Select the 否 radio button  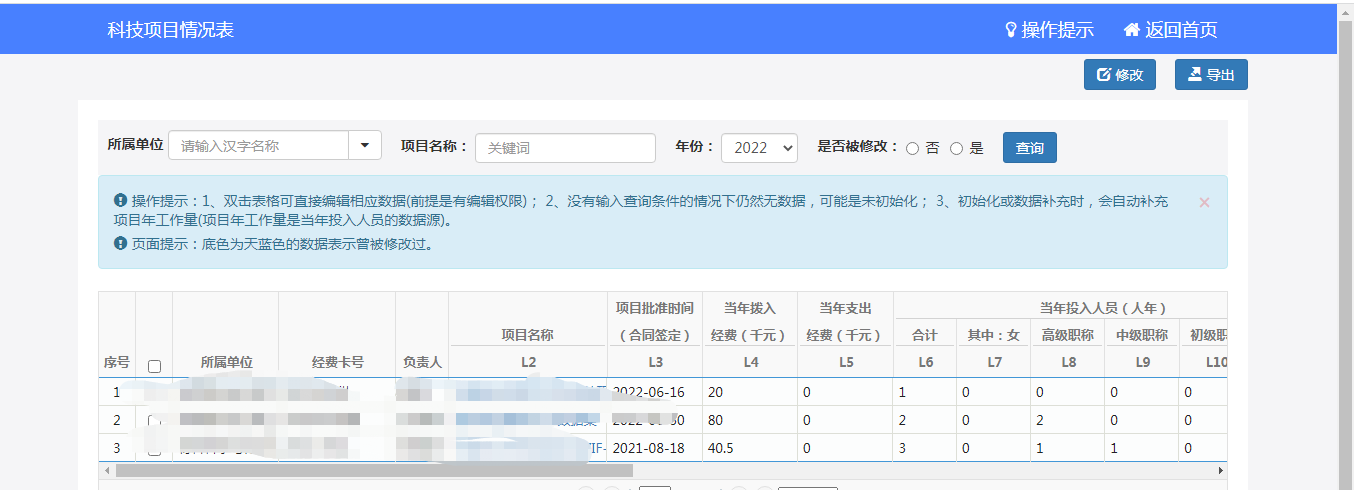[x=912, y=148]
